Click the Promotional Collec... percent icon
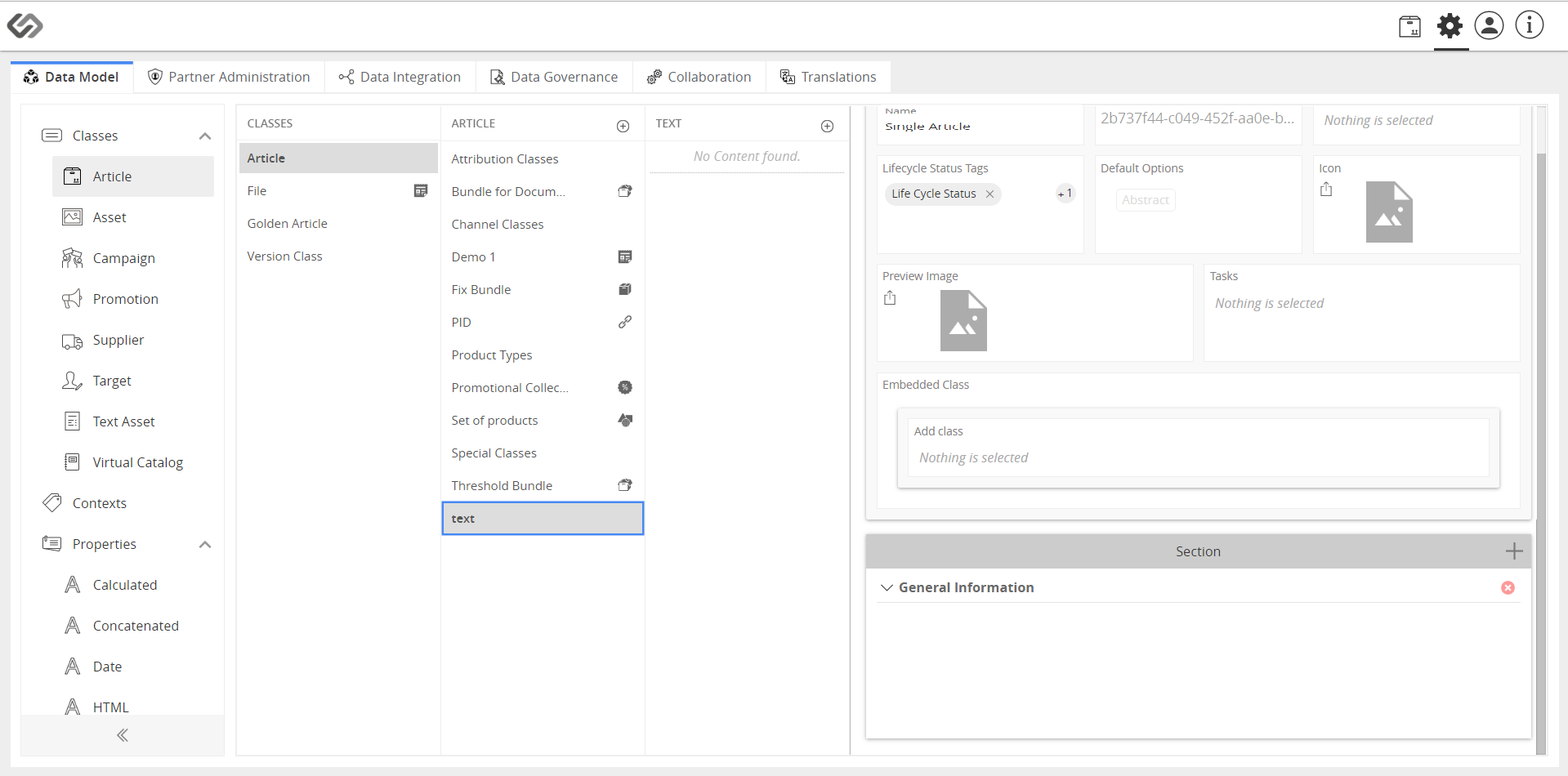This screenshot has height=776, width=1568. coord(625,387)
